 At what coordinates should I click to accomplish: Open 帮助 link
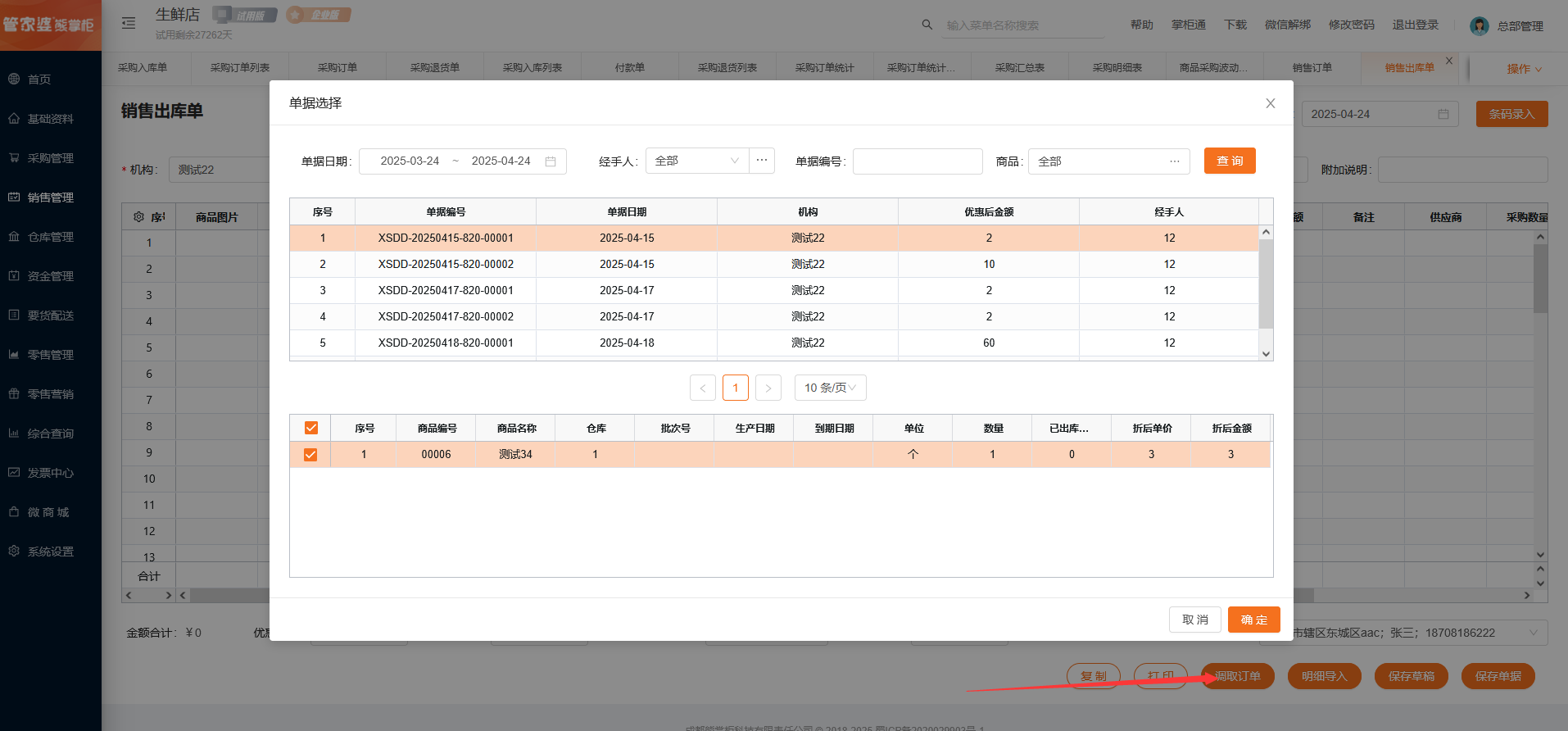pyautogui.click(x=1142, y=25)
